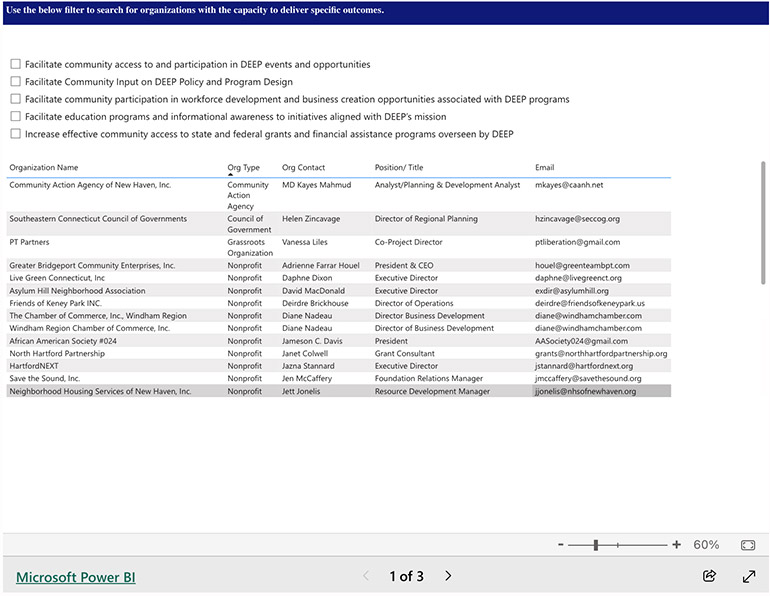Sort by Organization Name column header
Viewport: 770px width, 596px height.
point(44,168)
